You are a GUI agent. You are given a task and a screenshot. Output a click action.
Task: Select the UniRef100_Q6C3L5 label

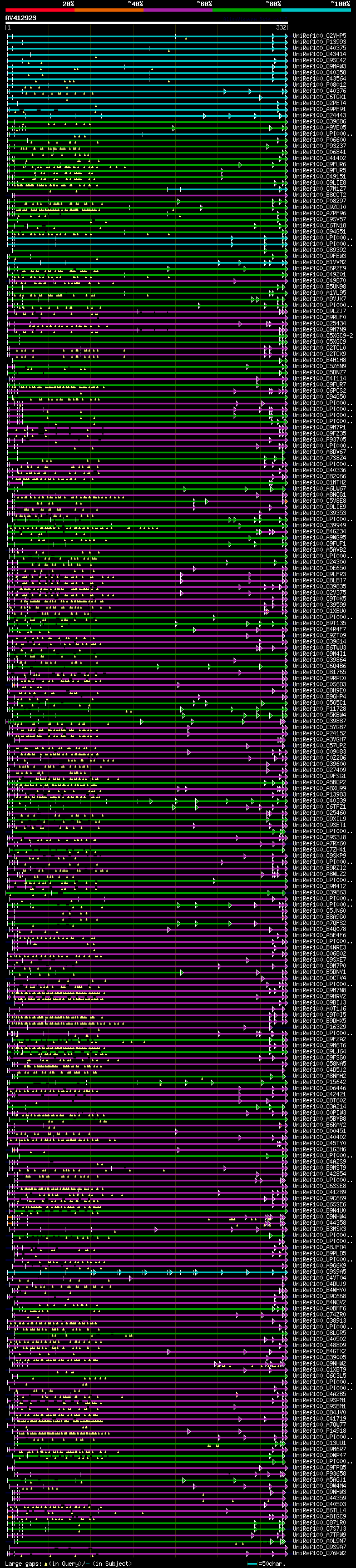click(319, 1376)
